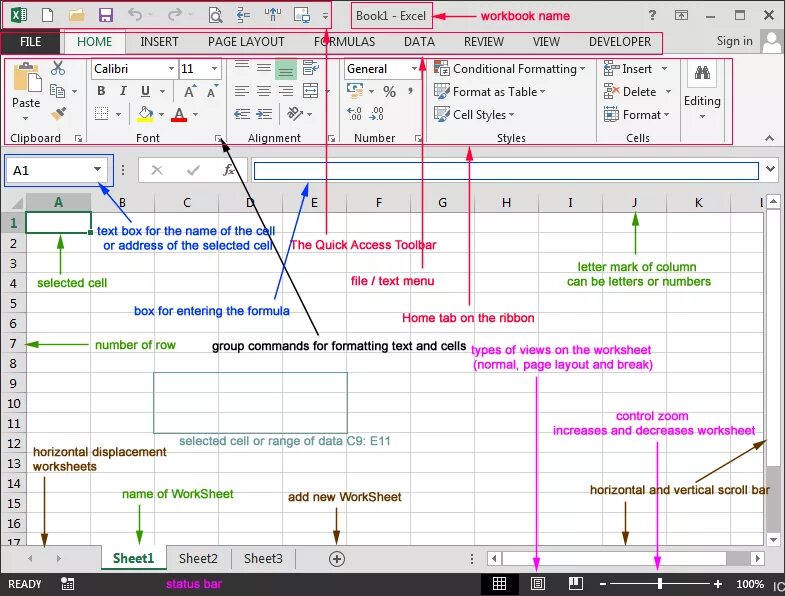Click the Page Layout view button in status bar
The image size is (785, 596).
(538, 583)
